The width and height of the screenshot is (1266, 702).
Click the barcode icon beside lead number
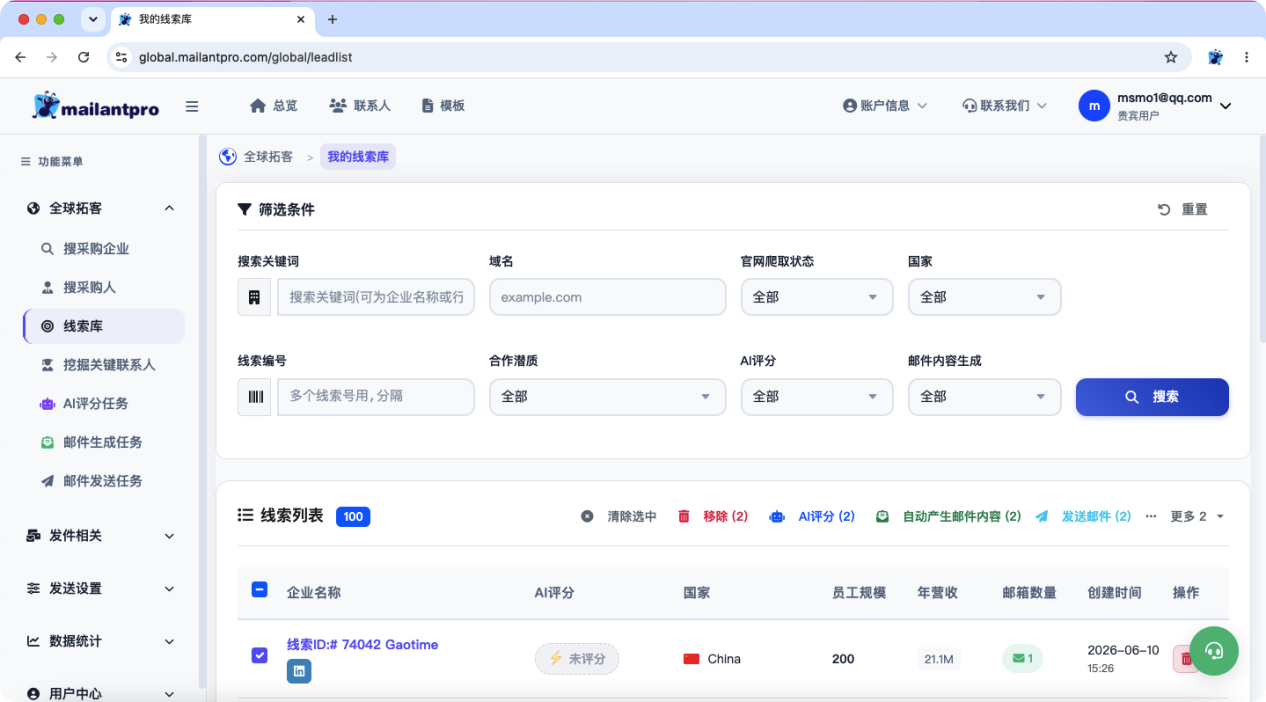click(254, 396)
